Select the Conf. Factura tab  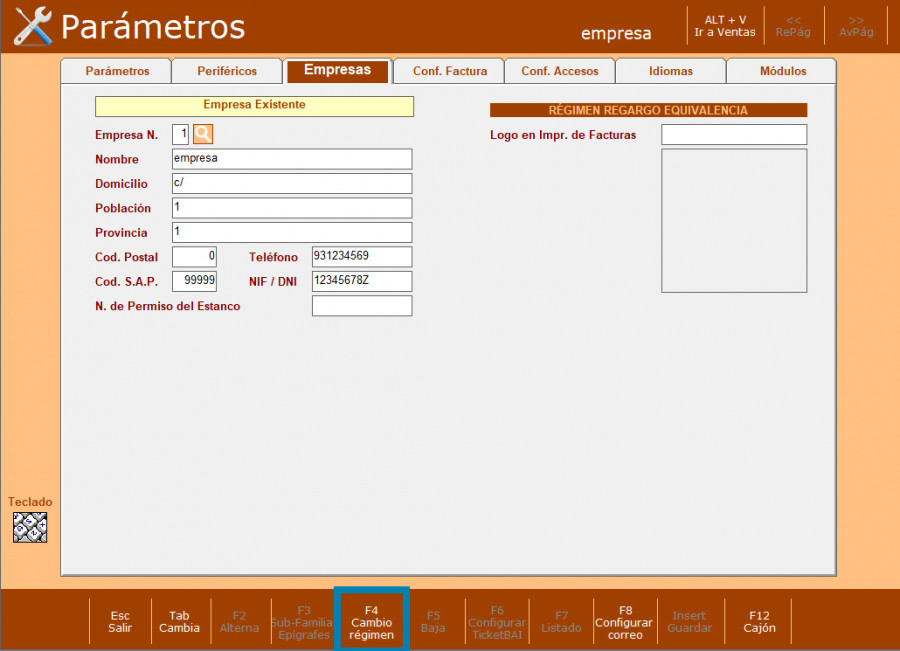tap(450, 71)
